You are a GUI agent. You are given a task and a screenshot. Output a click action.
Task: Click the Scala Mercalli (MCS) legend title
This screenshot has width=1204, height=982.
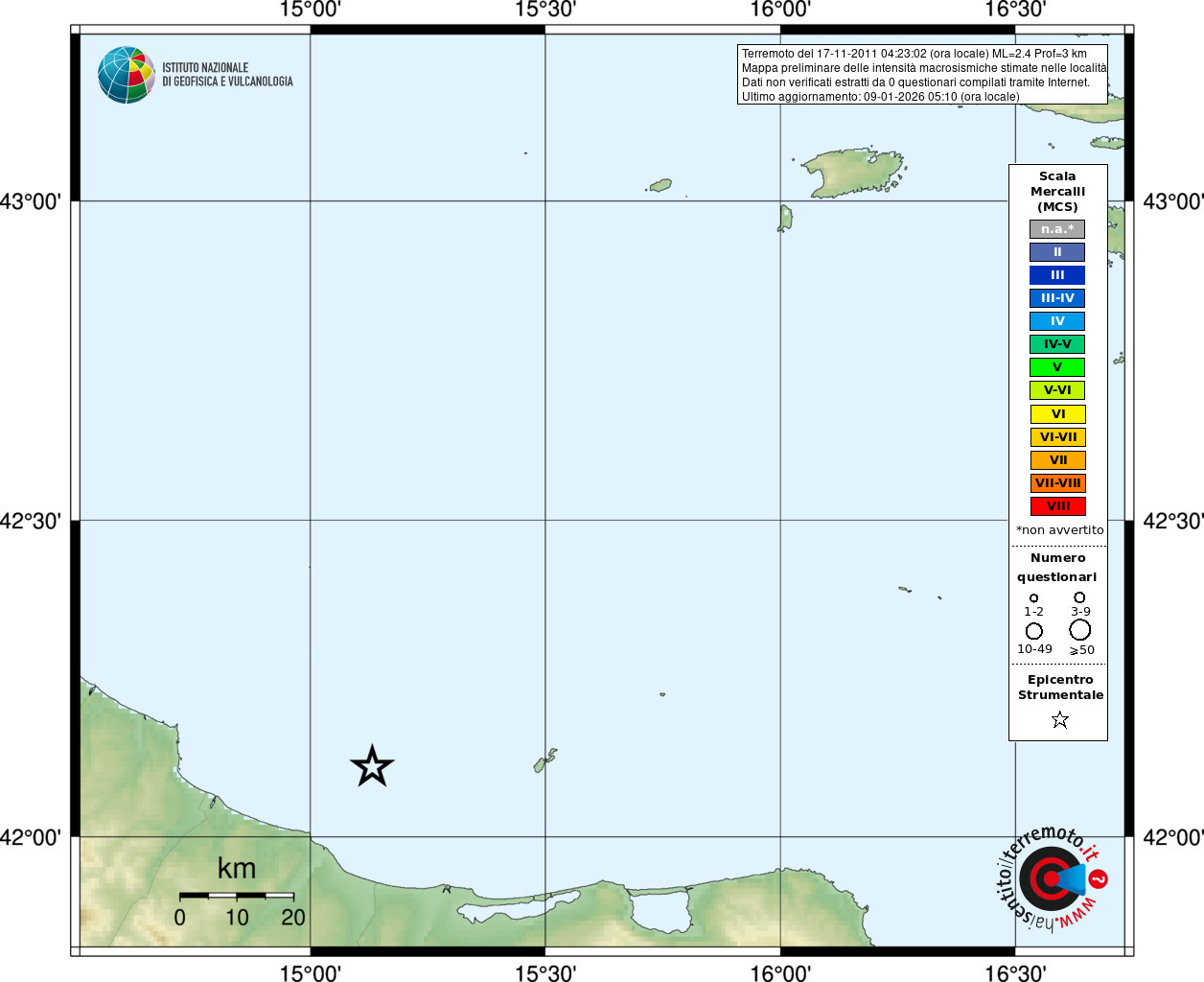point(1057,192)
